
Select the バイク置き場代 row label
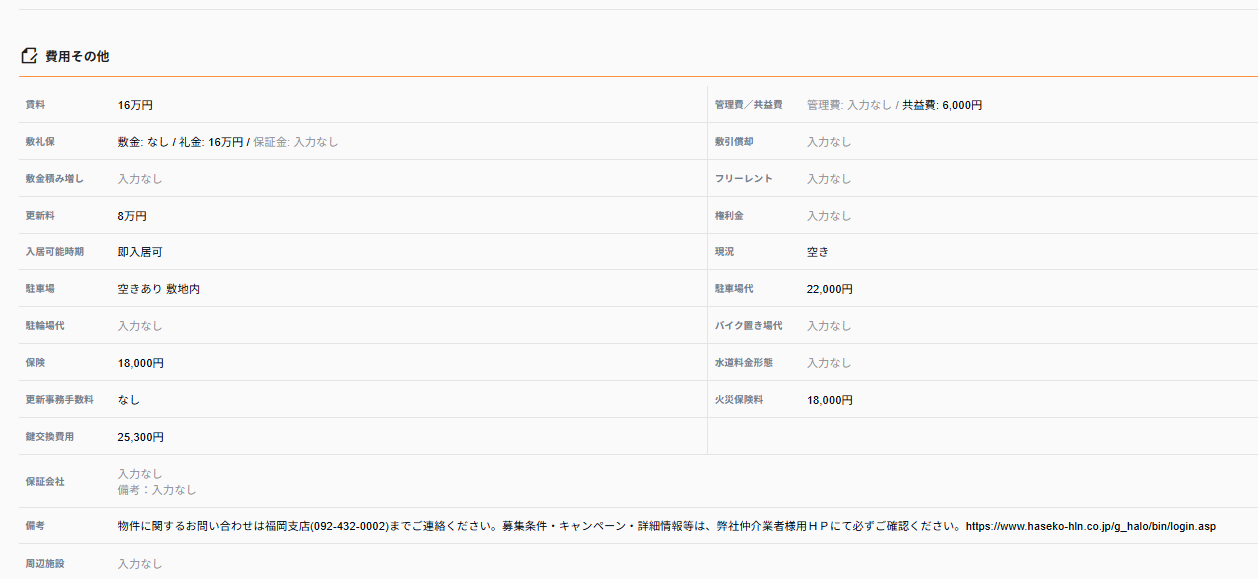point(748,326)
